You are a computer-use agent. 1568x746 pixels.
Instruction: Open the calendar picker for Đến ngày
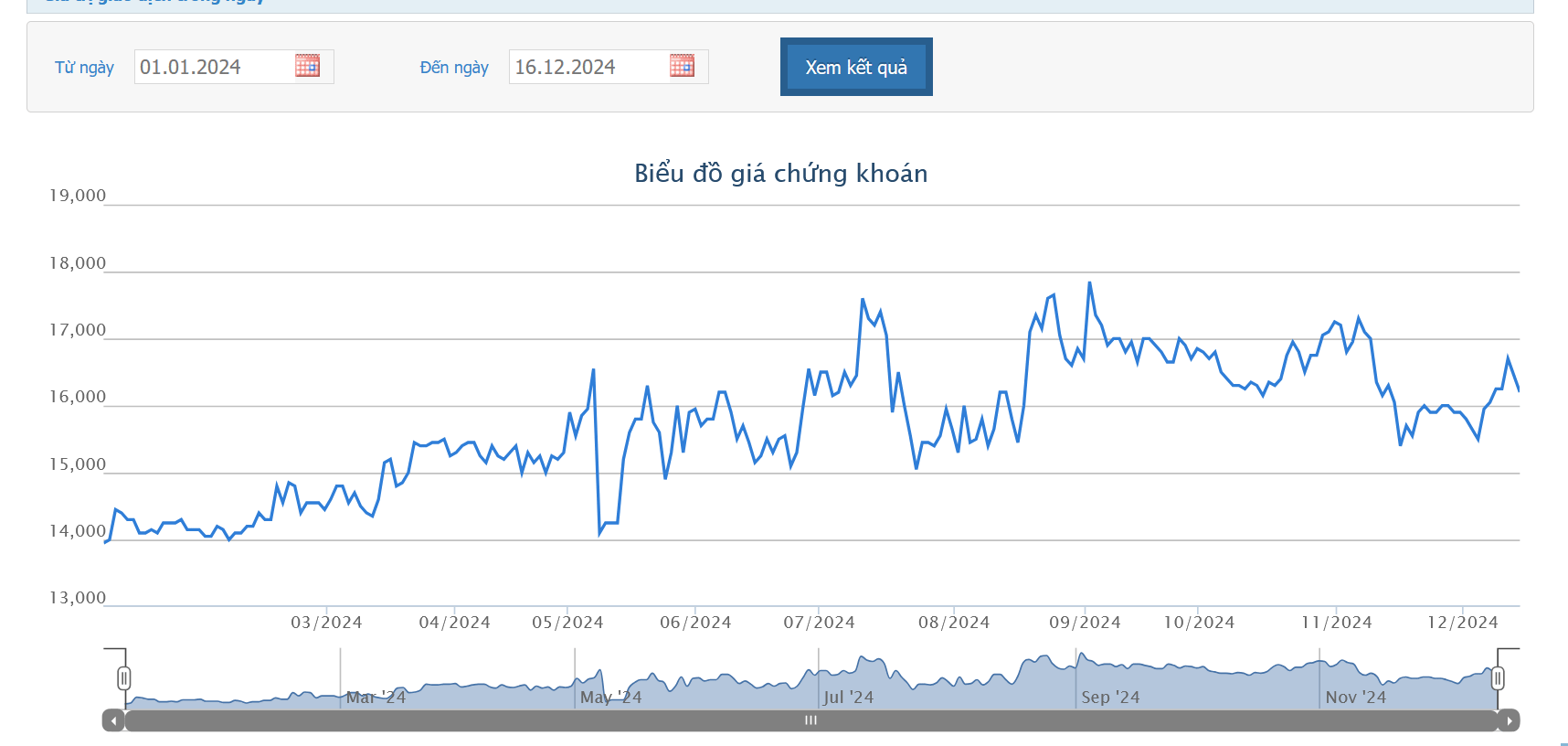click(682, 66)
